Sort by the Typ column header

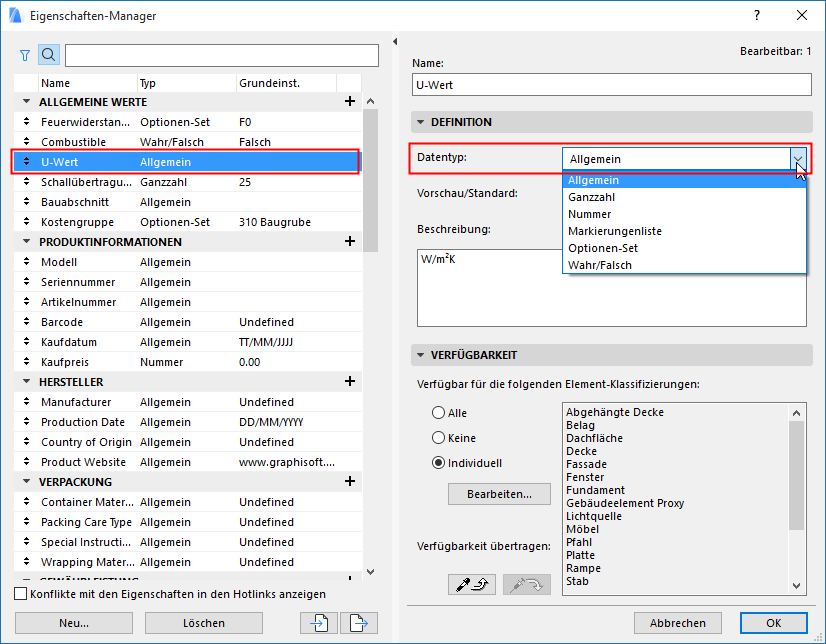point(186,83)
